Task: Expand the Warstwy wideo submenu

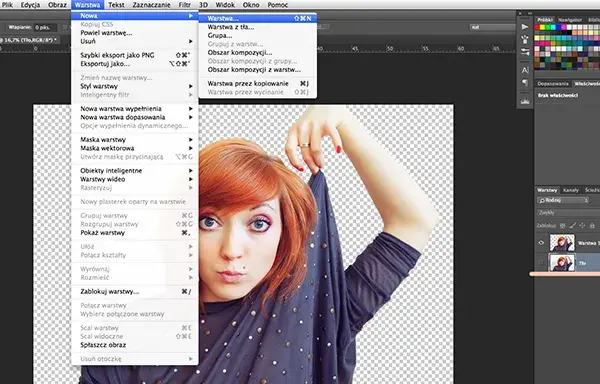Action: pyautogui.click(x=134, y=179)
